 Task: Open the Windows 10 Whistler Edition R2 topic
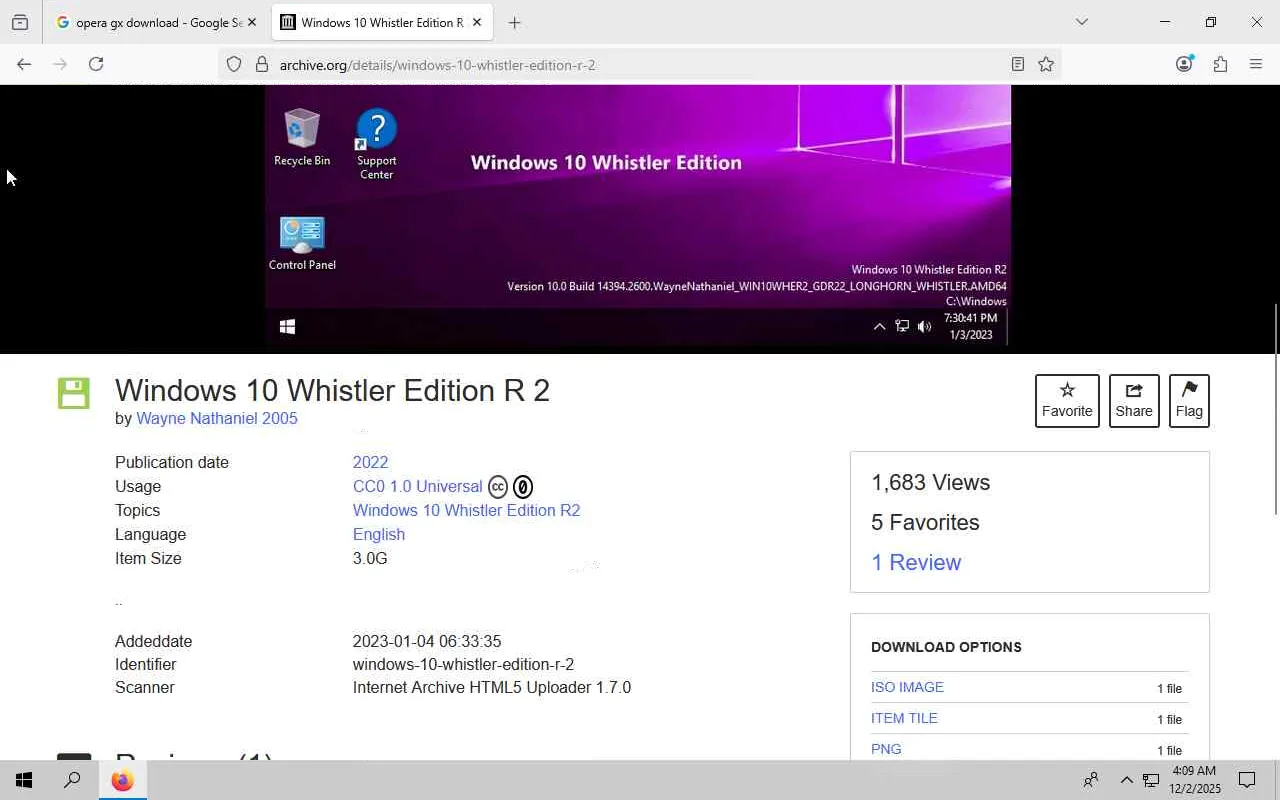pos(466,510)
